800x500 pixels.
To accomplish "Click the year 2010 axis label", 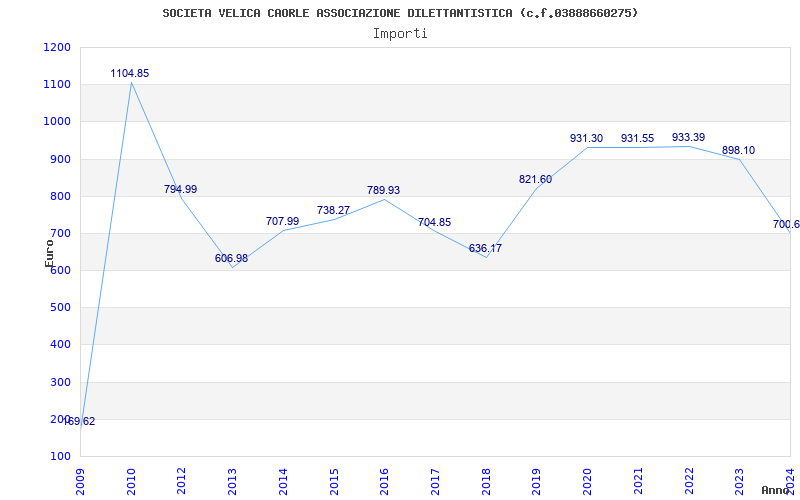I will 131,481.
